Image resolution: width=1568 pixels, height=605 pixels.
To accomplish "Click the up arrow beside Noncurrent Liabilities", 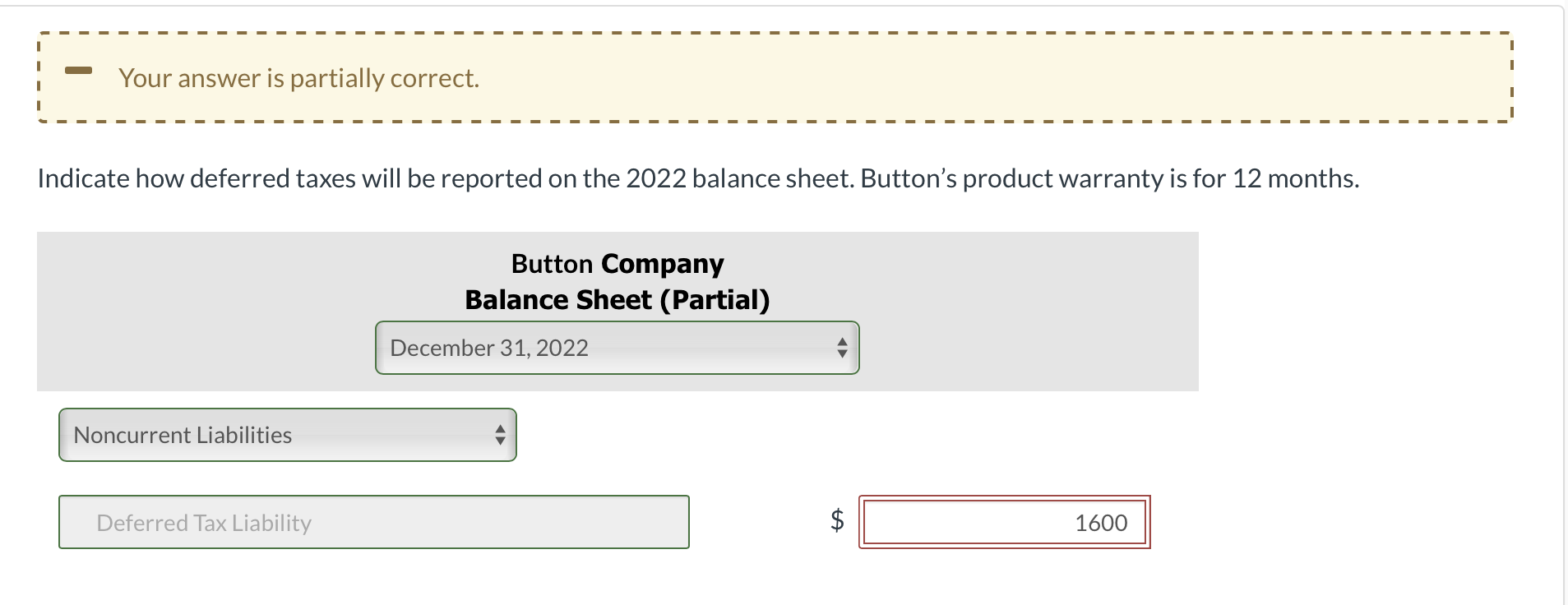I will 502,428.
